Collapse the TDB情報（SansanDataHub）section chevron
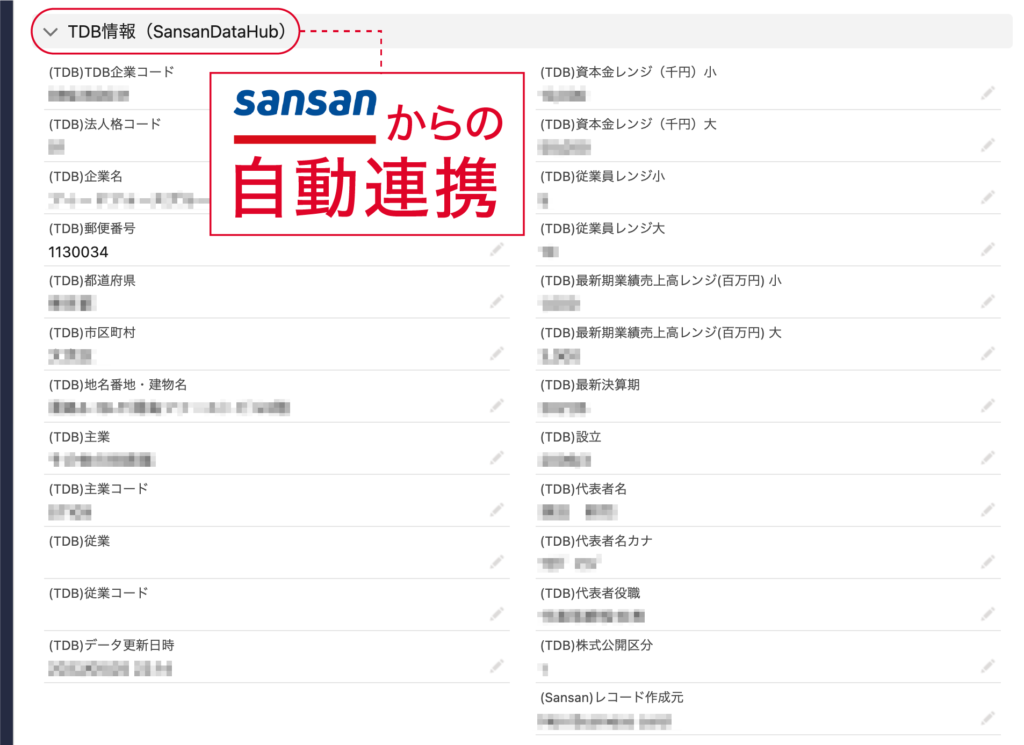 [x=50, y=31]
